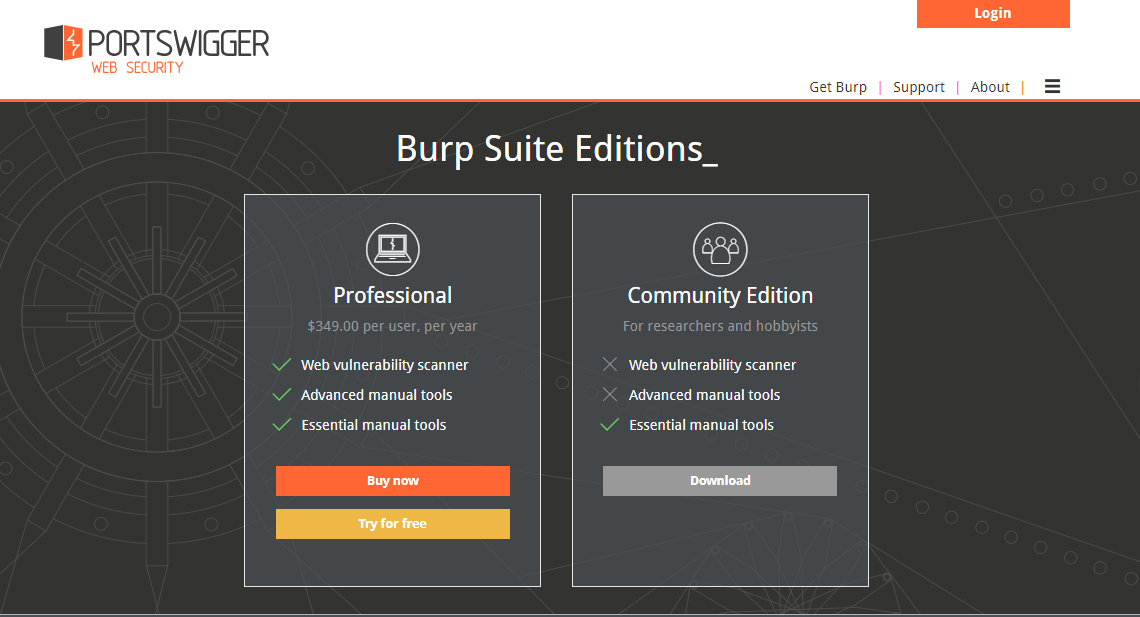Click the For researchers and hobbyists text
The width and height of the screenshot is (1140, 617).
[720, 326]
